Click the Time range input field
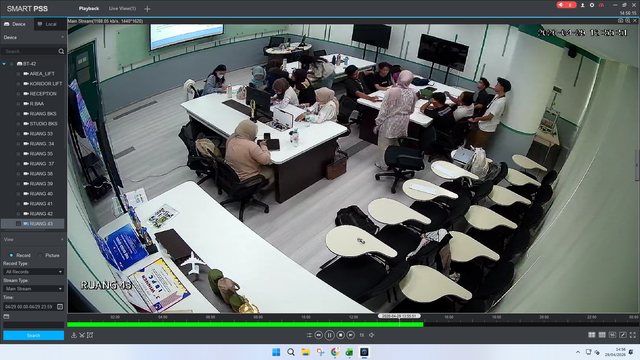The width and height of the screenshot is (640, 360). [29, 307]
